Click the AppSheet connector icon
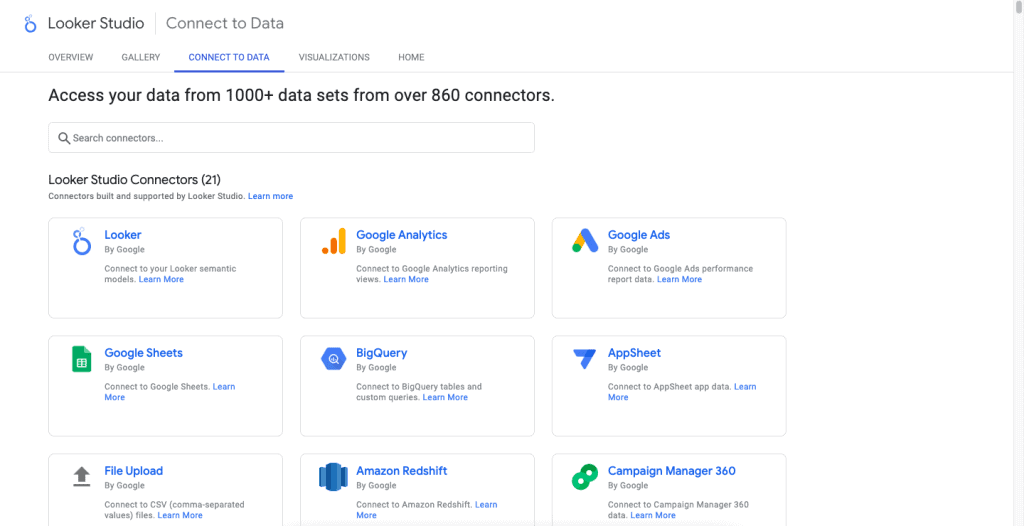The image size is (1024, 526). 584,359
